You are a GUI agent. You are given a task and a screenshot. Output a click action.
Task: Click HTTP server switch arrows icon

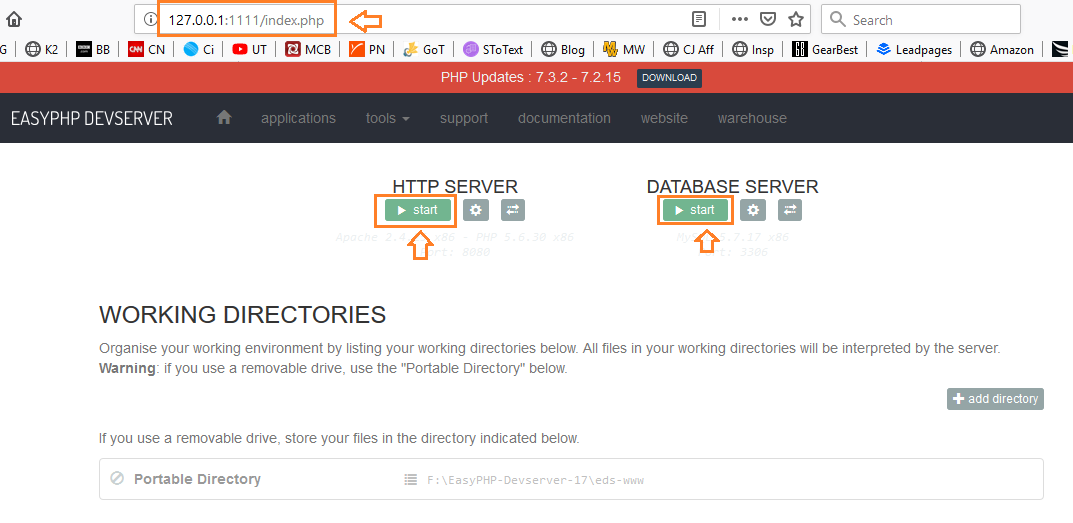point(513,210)
